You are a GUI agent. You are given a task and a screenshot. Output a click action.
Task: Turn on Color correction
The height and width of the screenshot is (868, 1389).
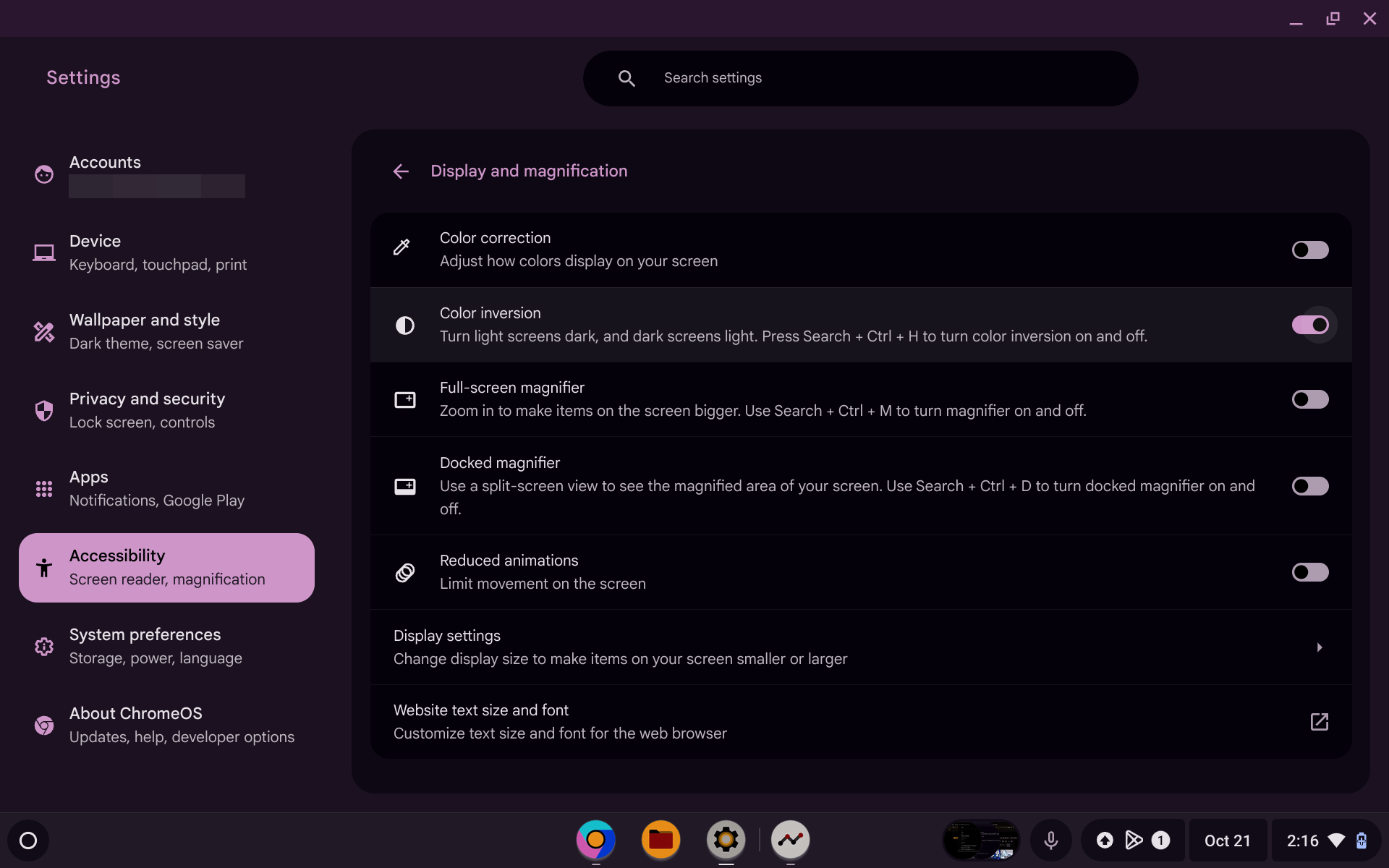pos(1310,250)
